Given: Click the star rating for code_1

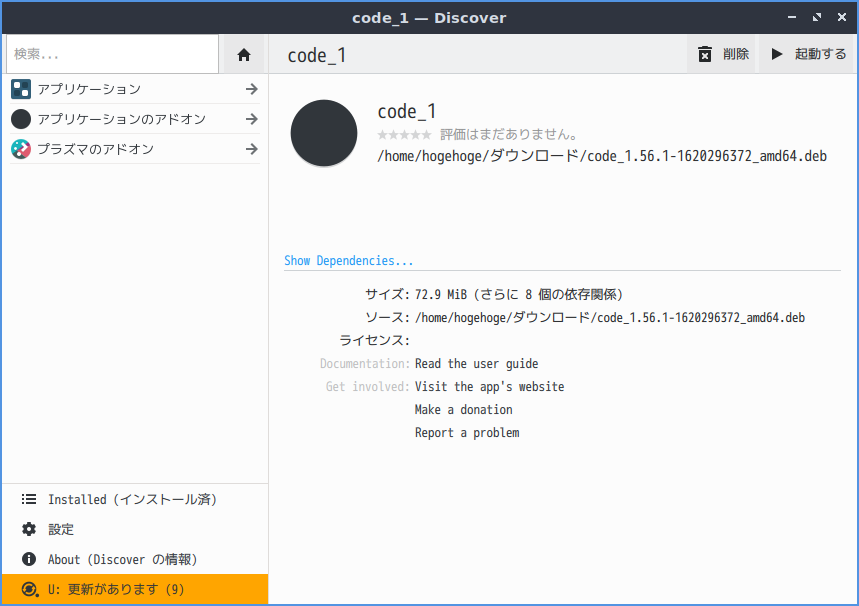Looking at the screenshot, I should point(404,135).
